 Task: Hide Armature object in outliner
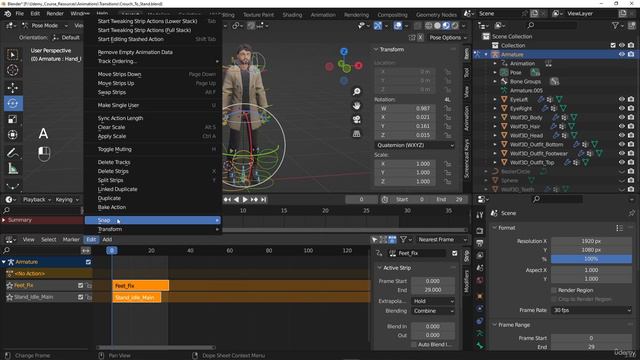coord(622,55)
